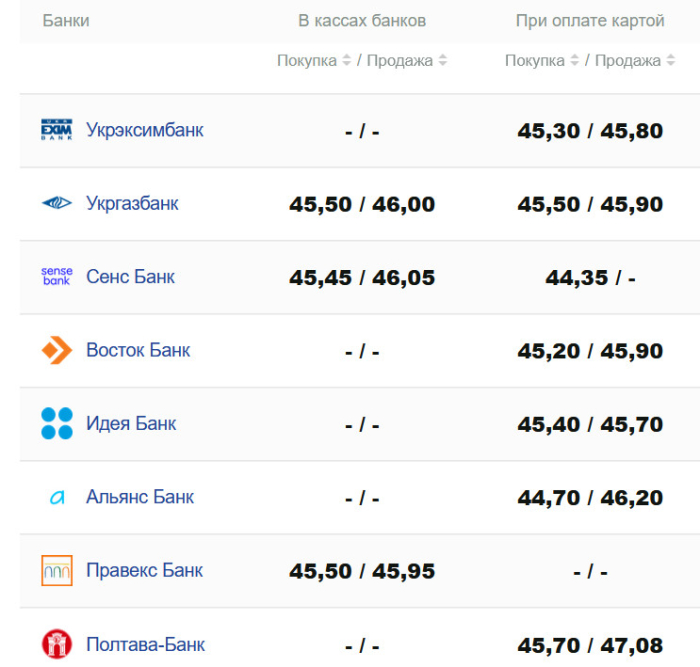This screenshot has width=700, height=667.
Task: Open the Укргазбанк bank page
Action: coord(132,203)
